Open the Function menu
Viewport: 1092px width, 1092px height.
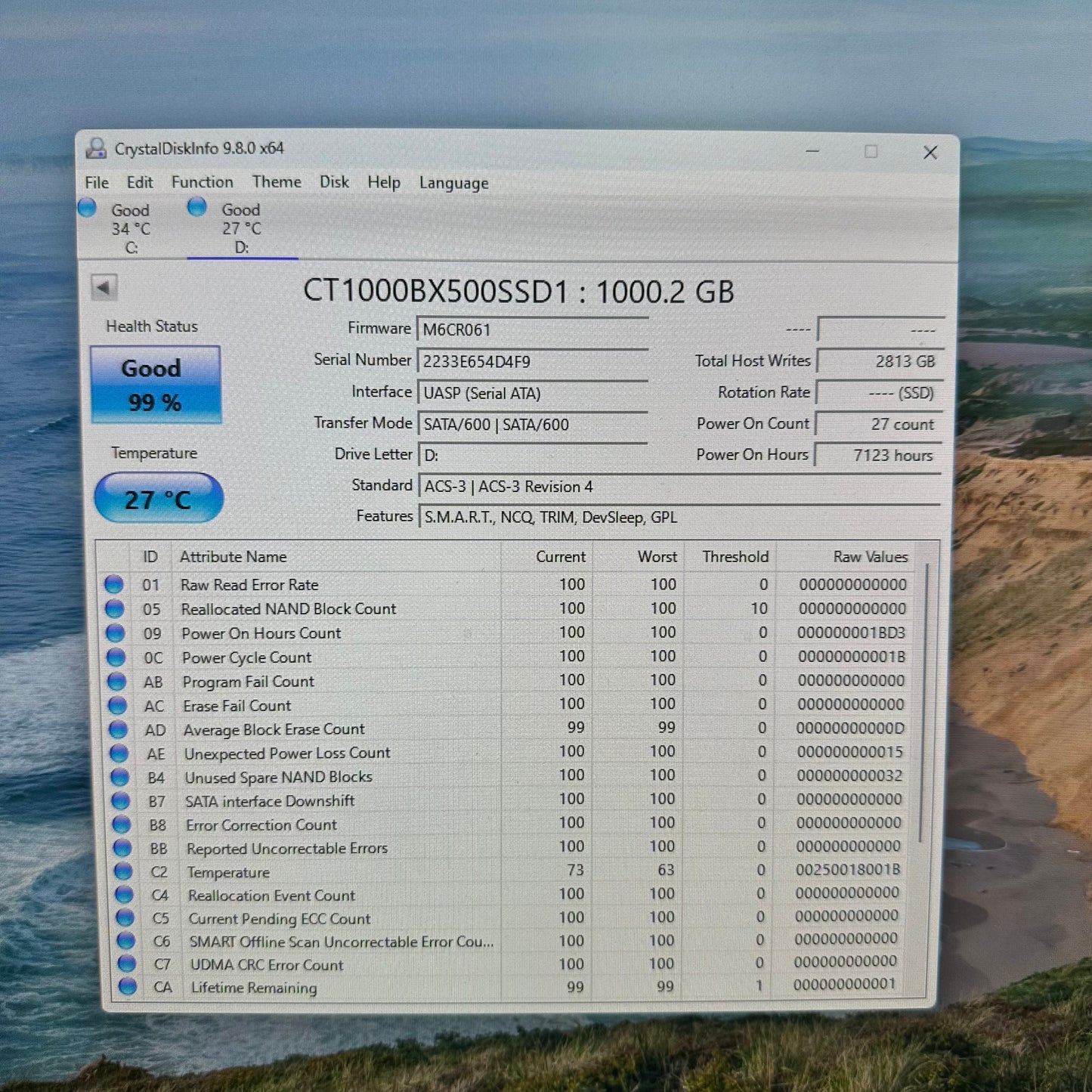(x=202, y=182)
